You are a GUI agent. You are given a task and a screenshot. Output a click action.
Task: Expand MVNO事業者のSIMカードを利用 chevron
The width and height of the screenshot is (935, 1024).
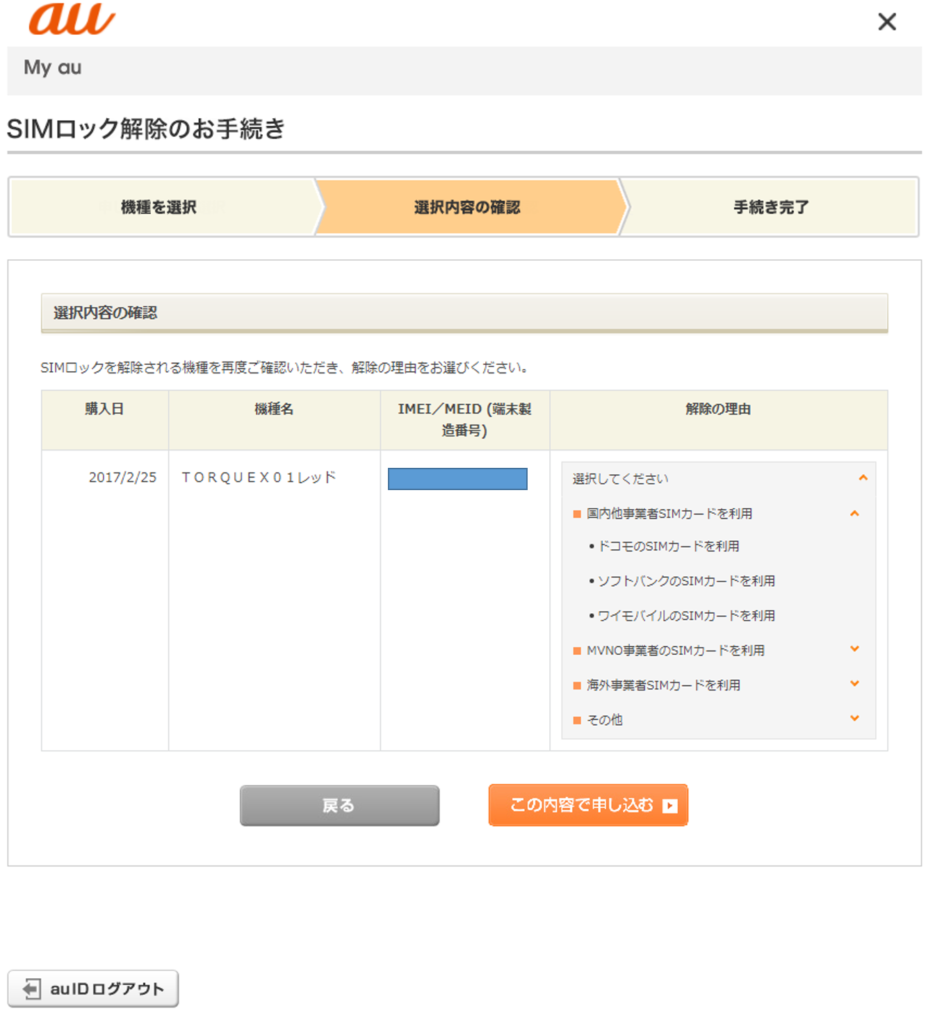pyautogui.click(x=854, y=649)
